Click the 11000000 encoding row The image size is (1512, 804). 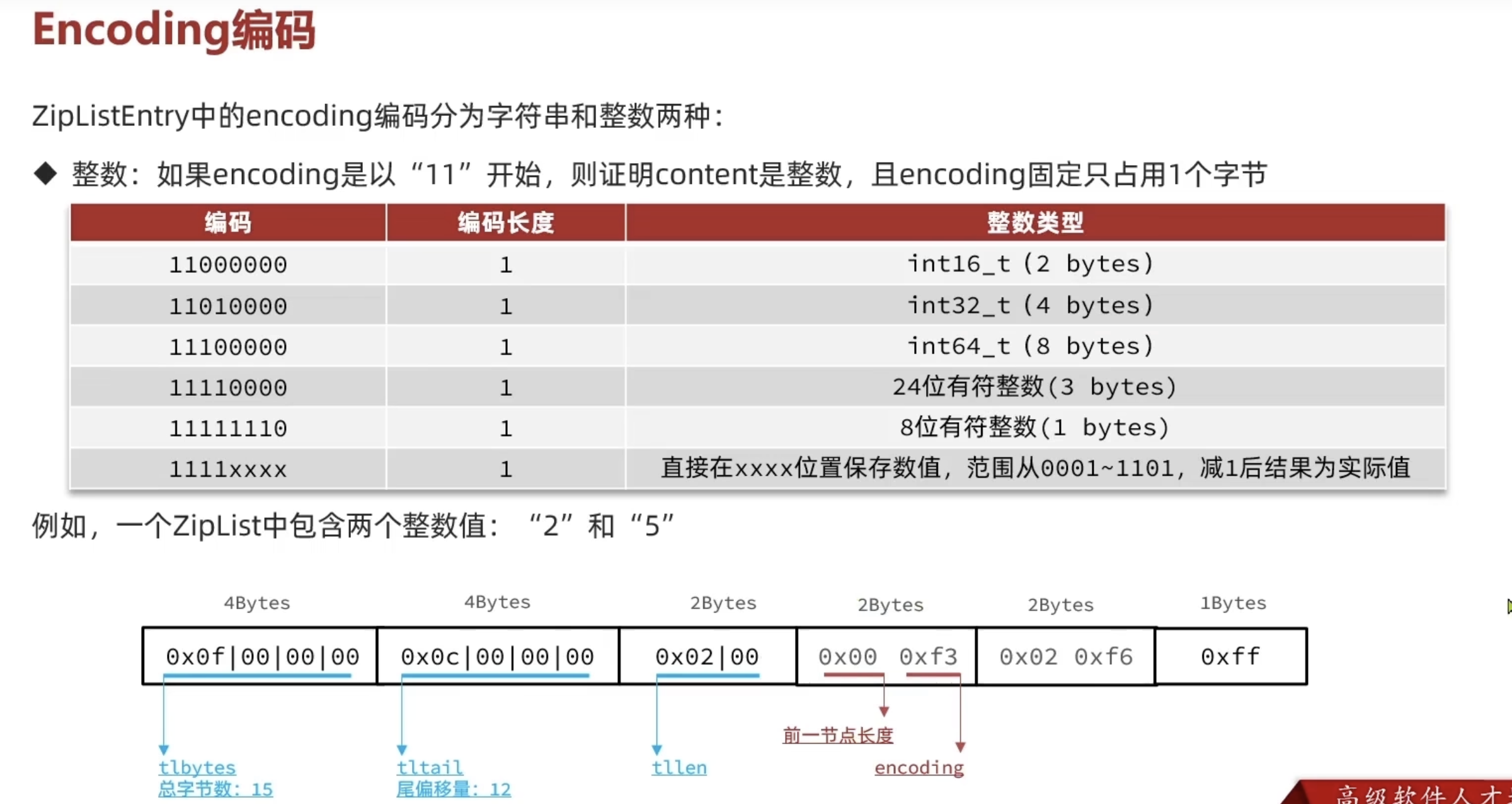(x=227, y=264)
